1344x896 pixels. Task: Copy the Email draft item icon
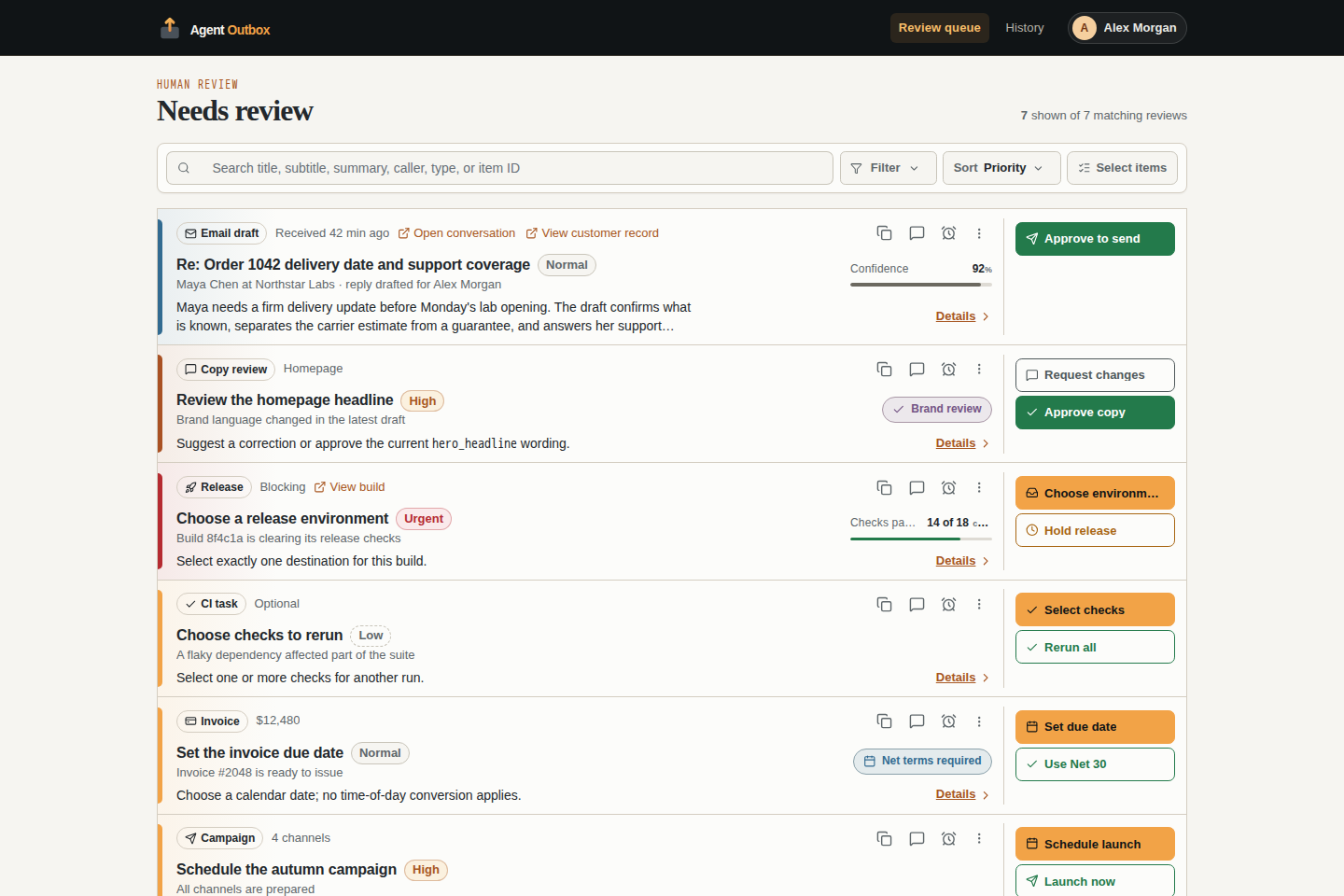[x=884, y=233]
